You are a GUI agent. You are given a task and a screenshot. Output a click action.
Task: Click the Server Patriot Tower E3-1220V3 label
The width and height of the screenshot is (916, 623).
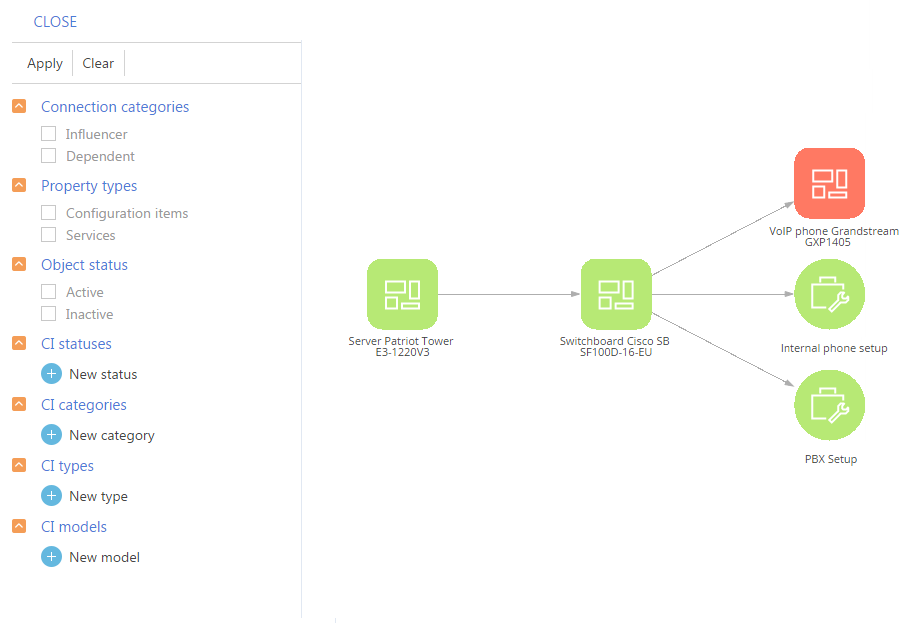click(401, 346)
